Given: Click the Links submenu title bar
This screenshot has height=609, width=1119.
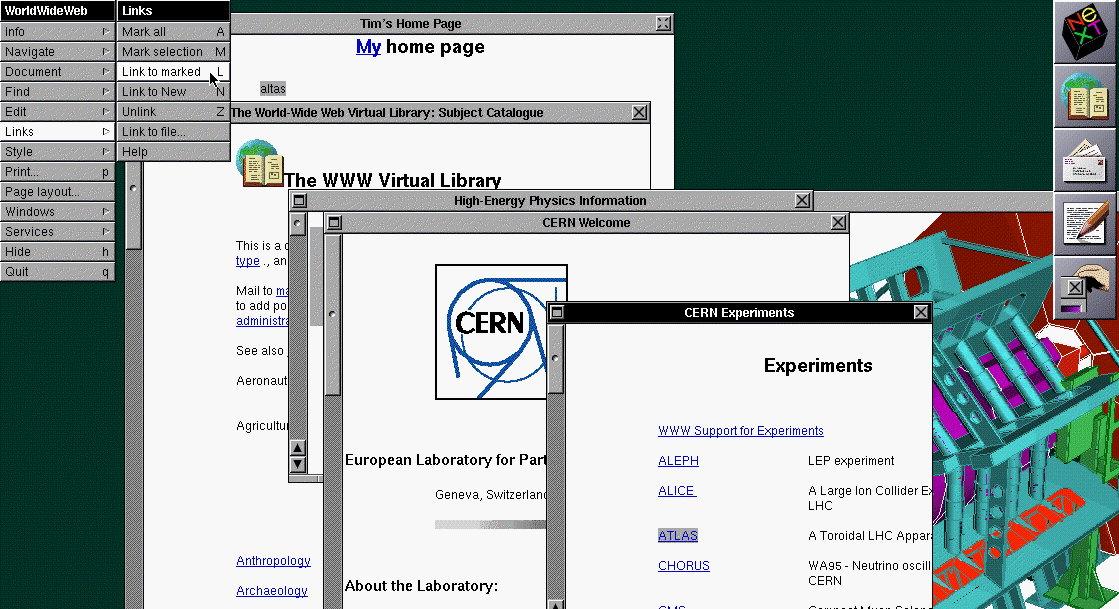Looking at the screenshot, I should click(173, 11).
